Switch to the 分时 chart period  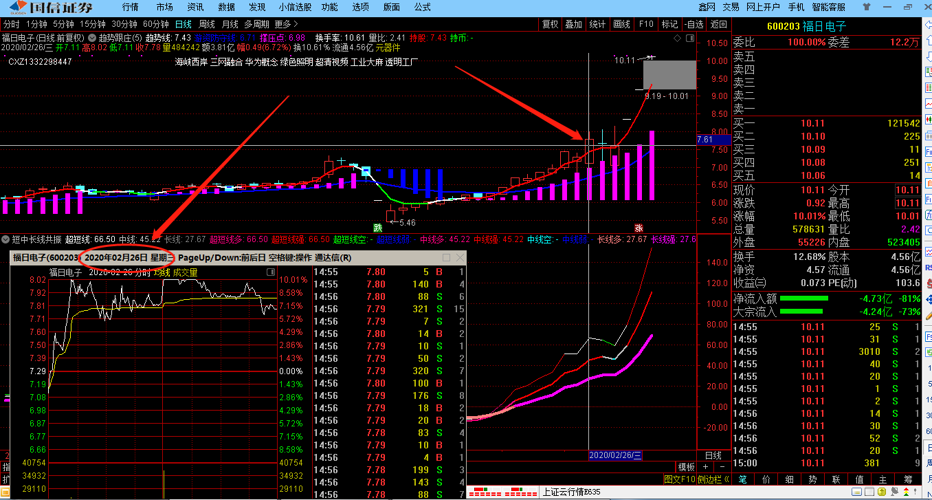(x=11, y=24)
